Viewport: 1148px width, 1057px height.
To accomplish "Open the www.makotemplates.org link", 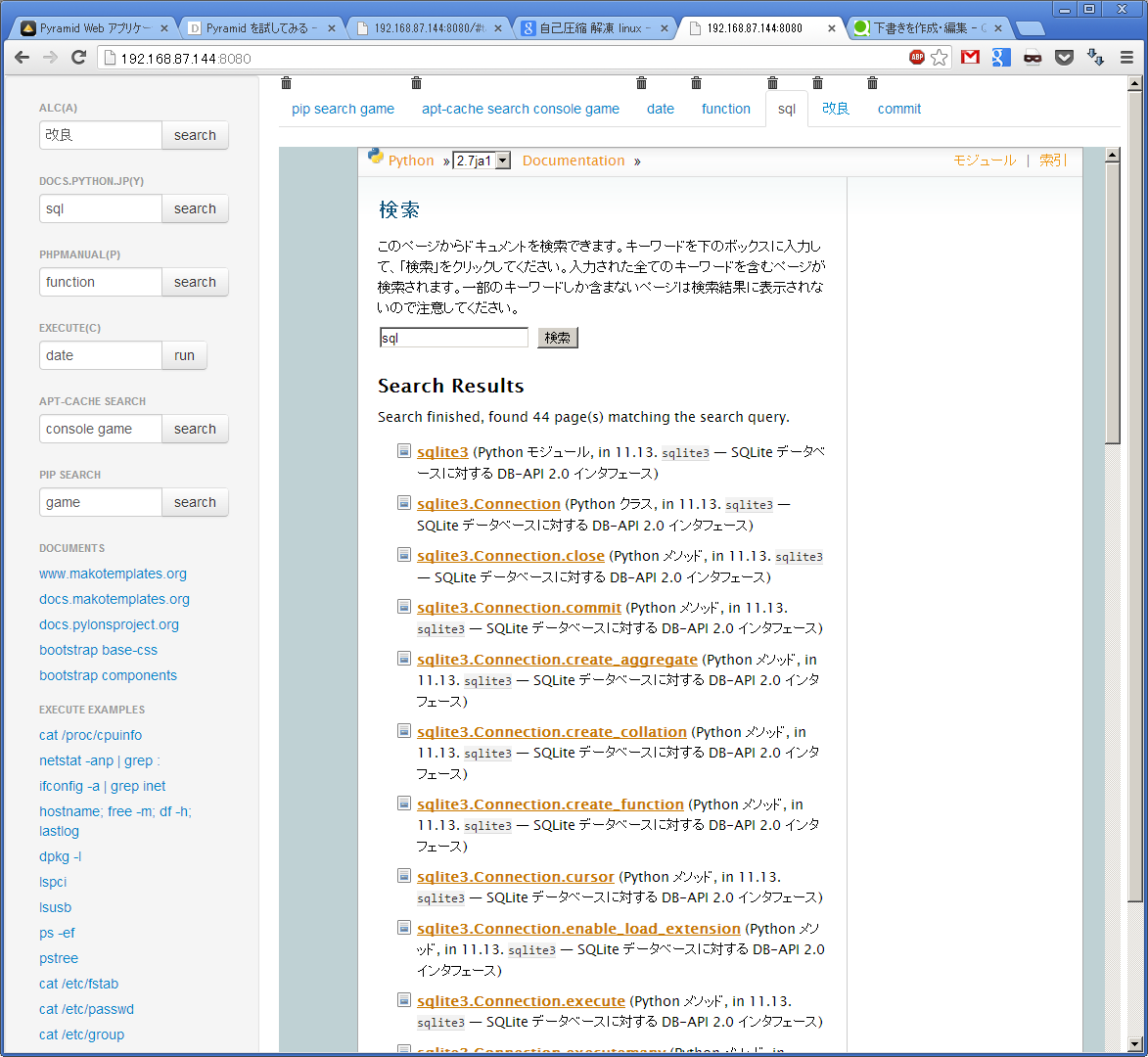I will tap(113, 574).
